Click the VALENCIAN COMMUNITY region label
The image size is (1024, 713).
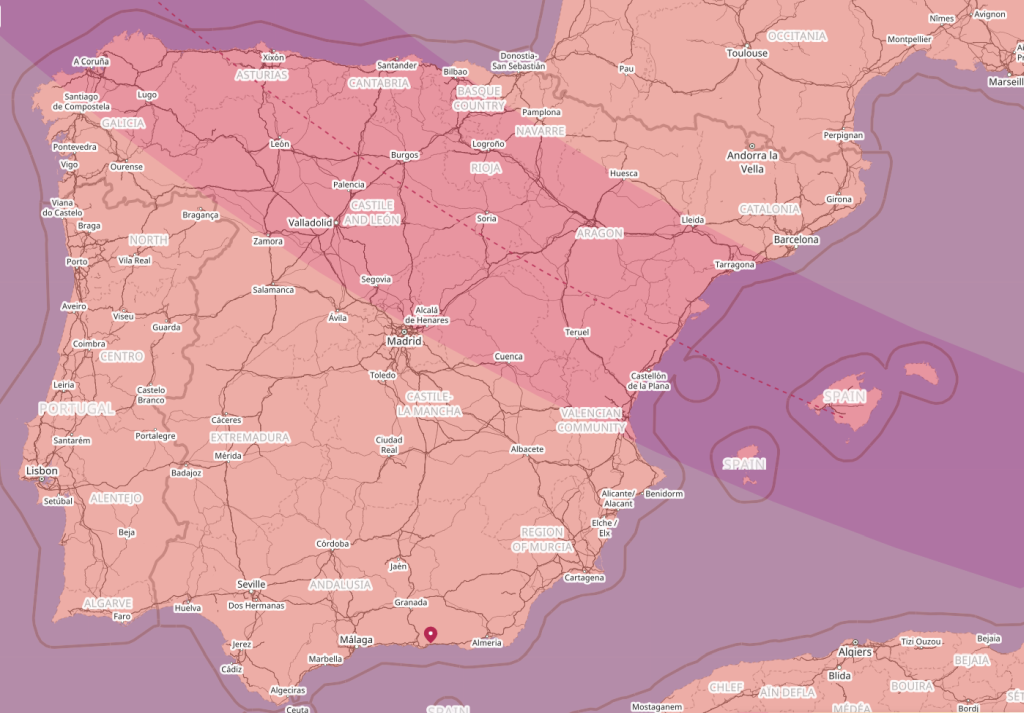tap(591, 420)
